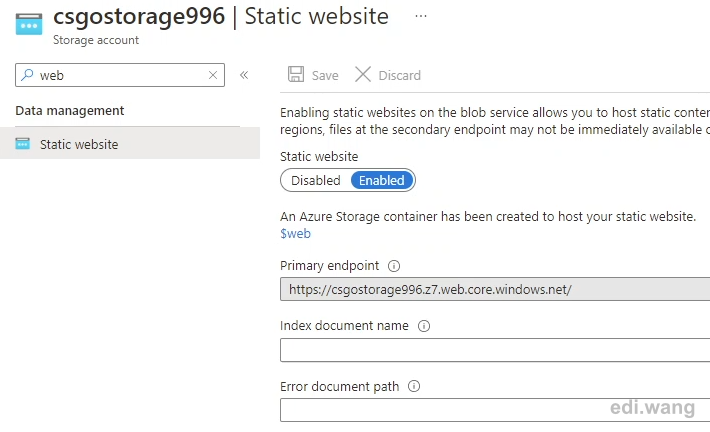Screen dimensions: 710x432
Task: Click the 'Storage account' subtitle text
Action: tap(96, 40)
